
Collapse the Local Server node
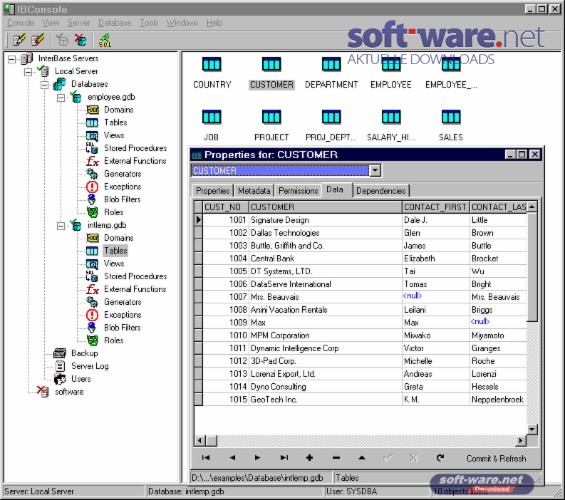click(x=28, y=72)
